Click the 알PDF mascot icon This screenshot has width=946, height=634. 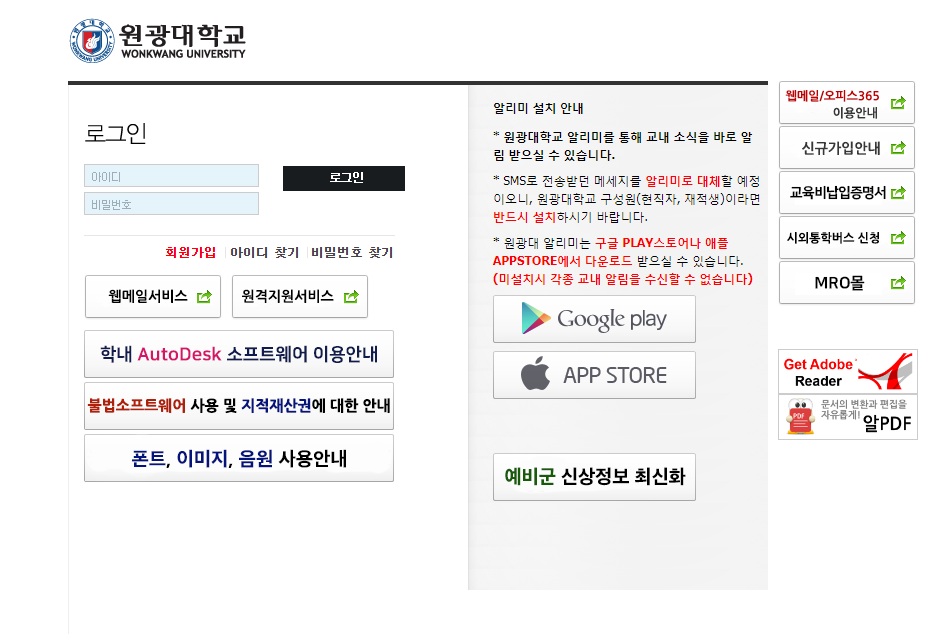pos(801,417)
